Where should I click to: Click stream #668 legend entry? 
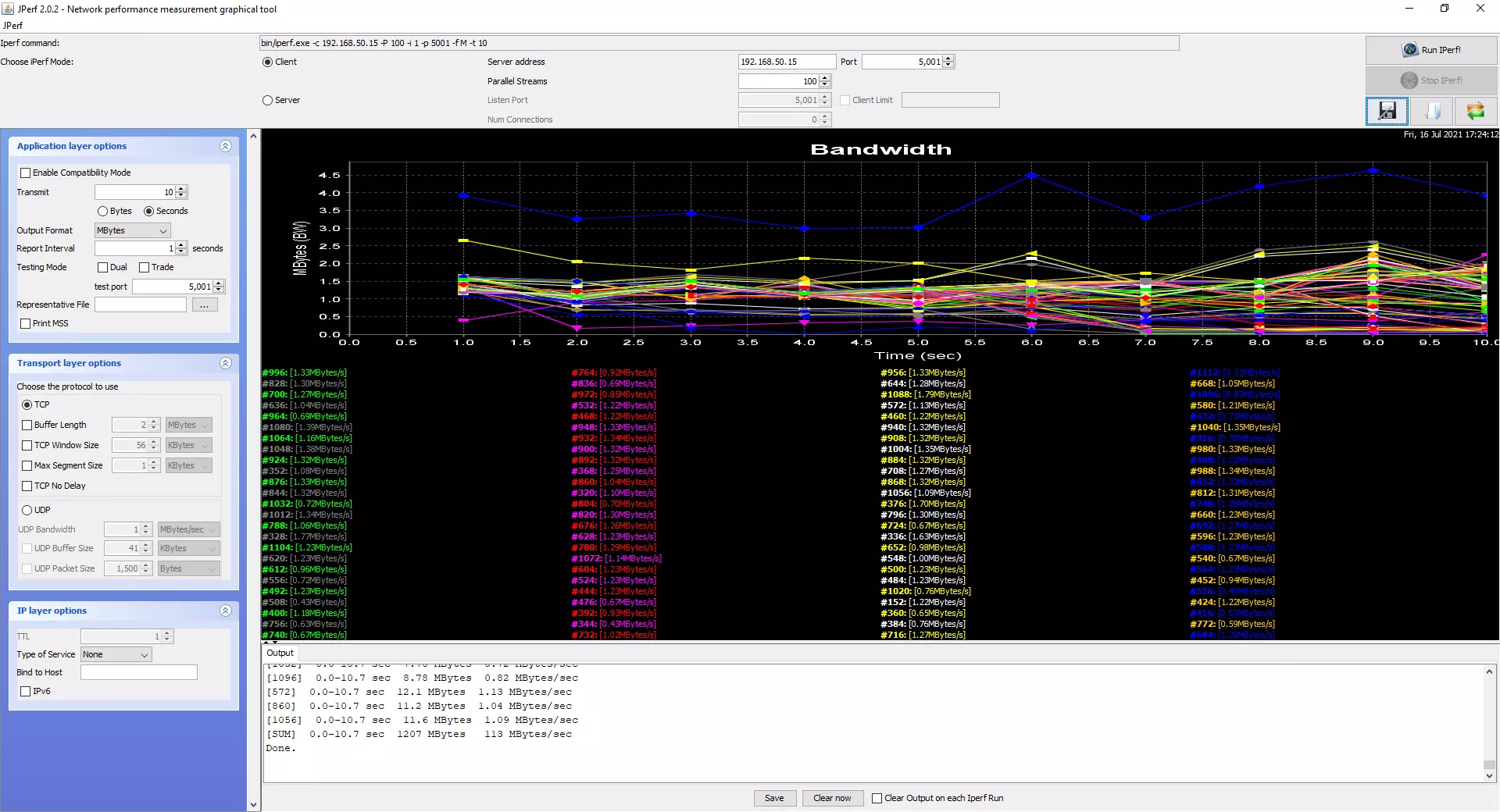(1233, 383)
